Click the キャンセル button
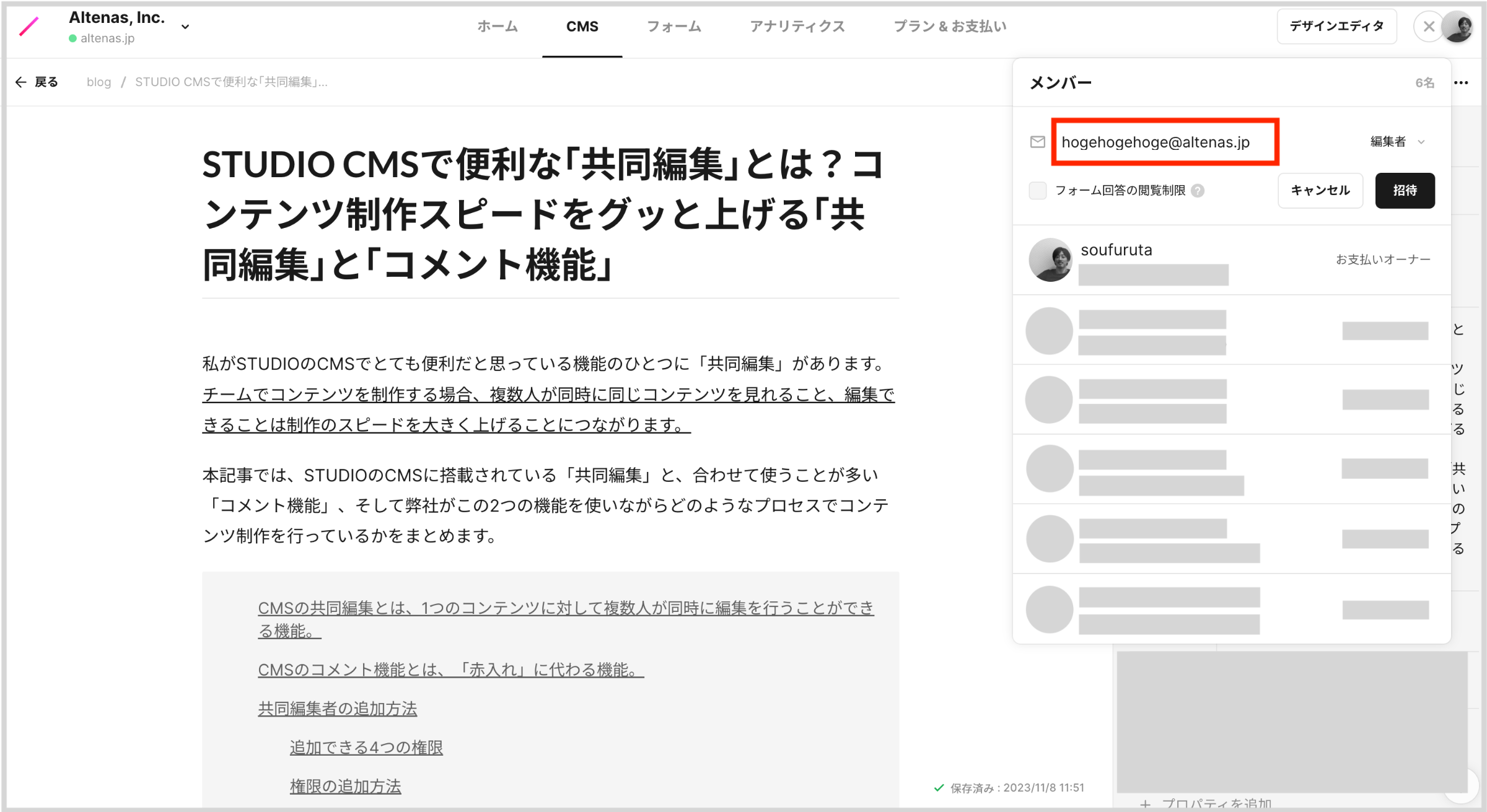The height and width of the screenshot is (812, 1487). coord(1320,190)
